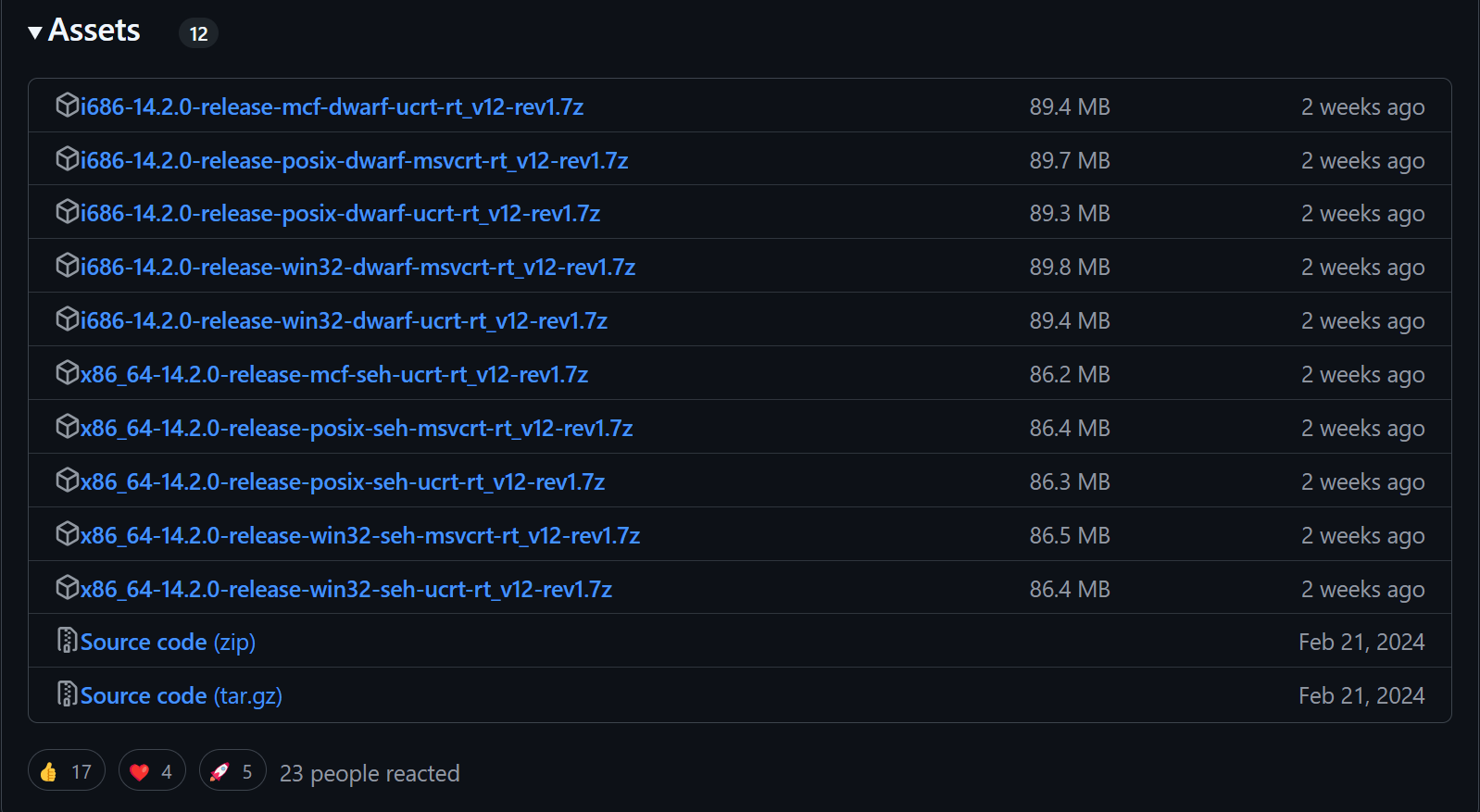1480x812 pixels.
Task: Download x86_64 win32-seh-msvcrt 7z archive
Action: click(x=360, y=536)
